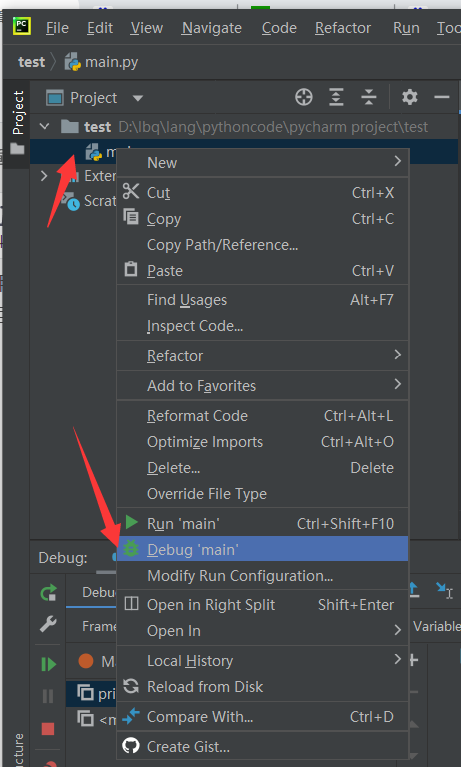Screen dimensions: 461x767
Task: Select Override File Type
Action: click(x=262, y=494)
